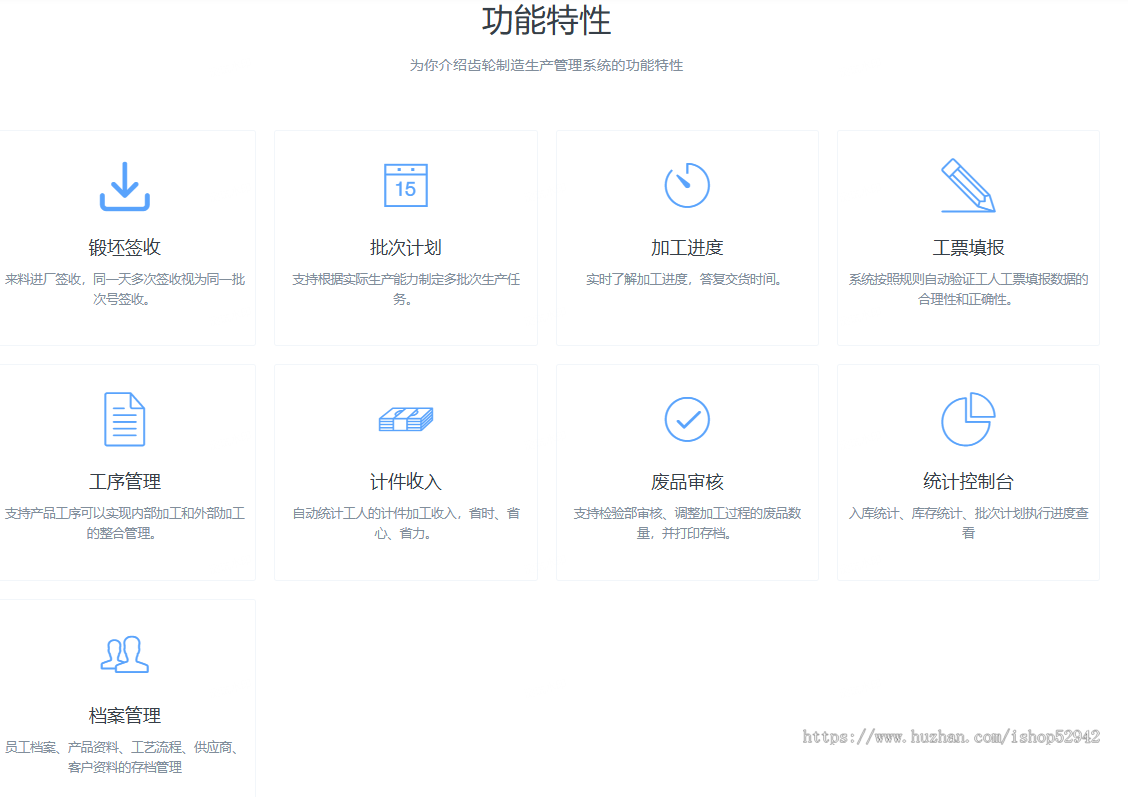Click description starting 系统按照规则自动验证
The height and width of the screenshot is (797, 1128).
click(x=968, y=289)
